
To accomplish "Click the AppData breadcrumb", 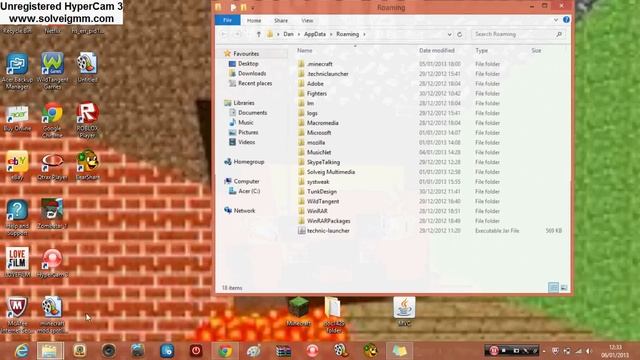I will 315,34.
